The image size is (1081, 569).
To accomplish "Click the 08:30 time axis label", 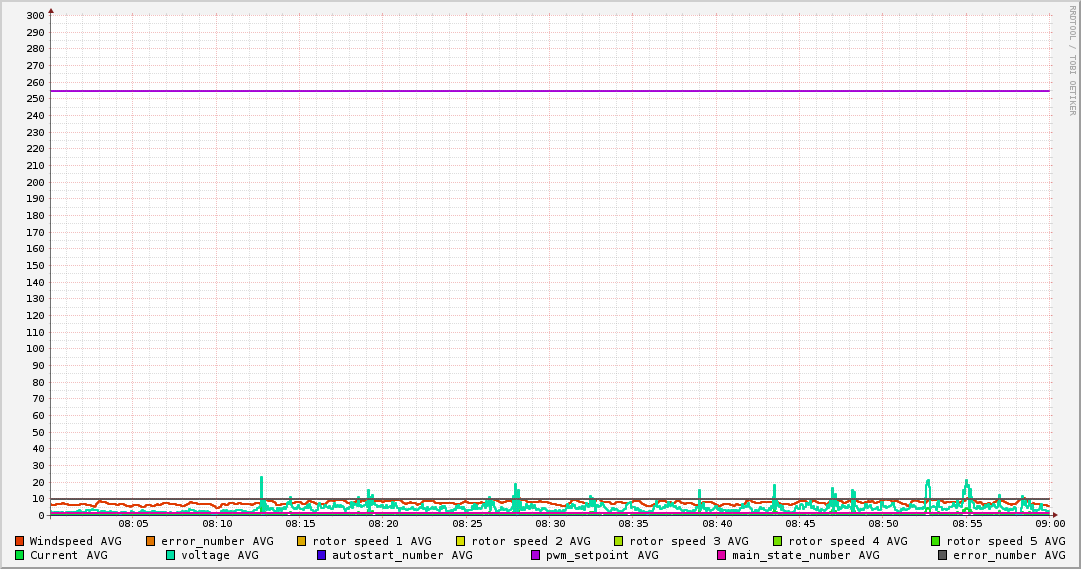I will (x=550, y=523).
